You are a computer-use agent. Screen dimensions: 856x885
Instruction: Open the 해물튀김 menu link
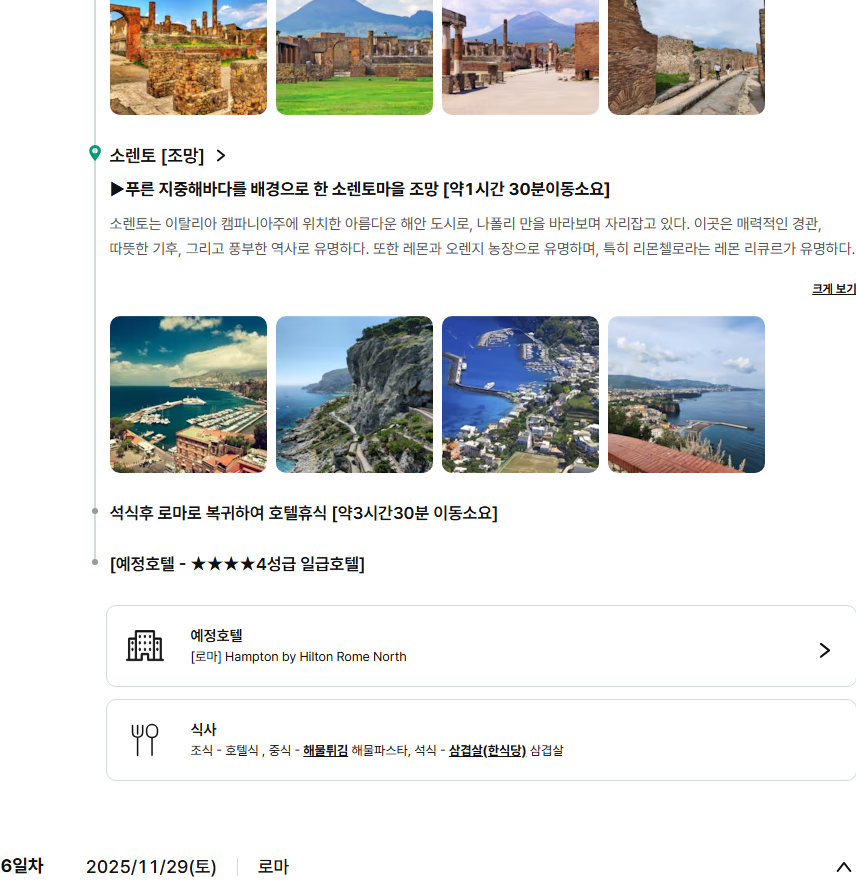pos(325,750)
